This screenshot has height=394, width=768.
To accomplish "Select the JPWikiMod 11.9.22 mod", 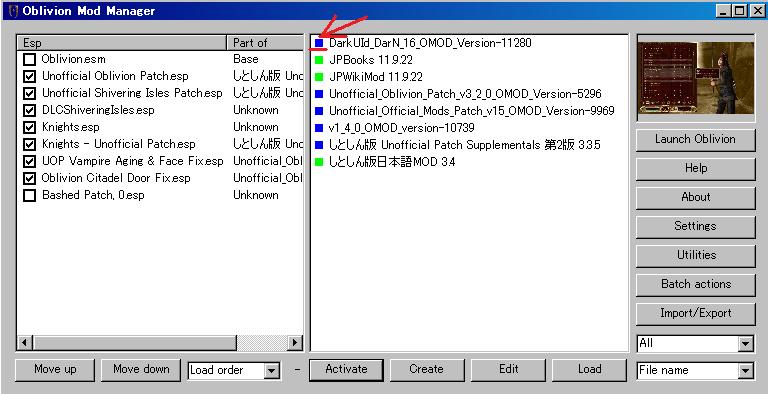I will tap(376, 77).
